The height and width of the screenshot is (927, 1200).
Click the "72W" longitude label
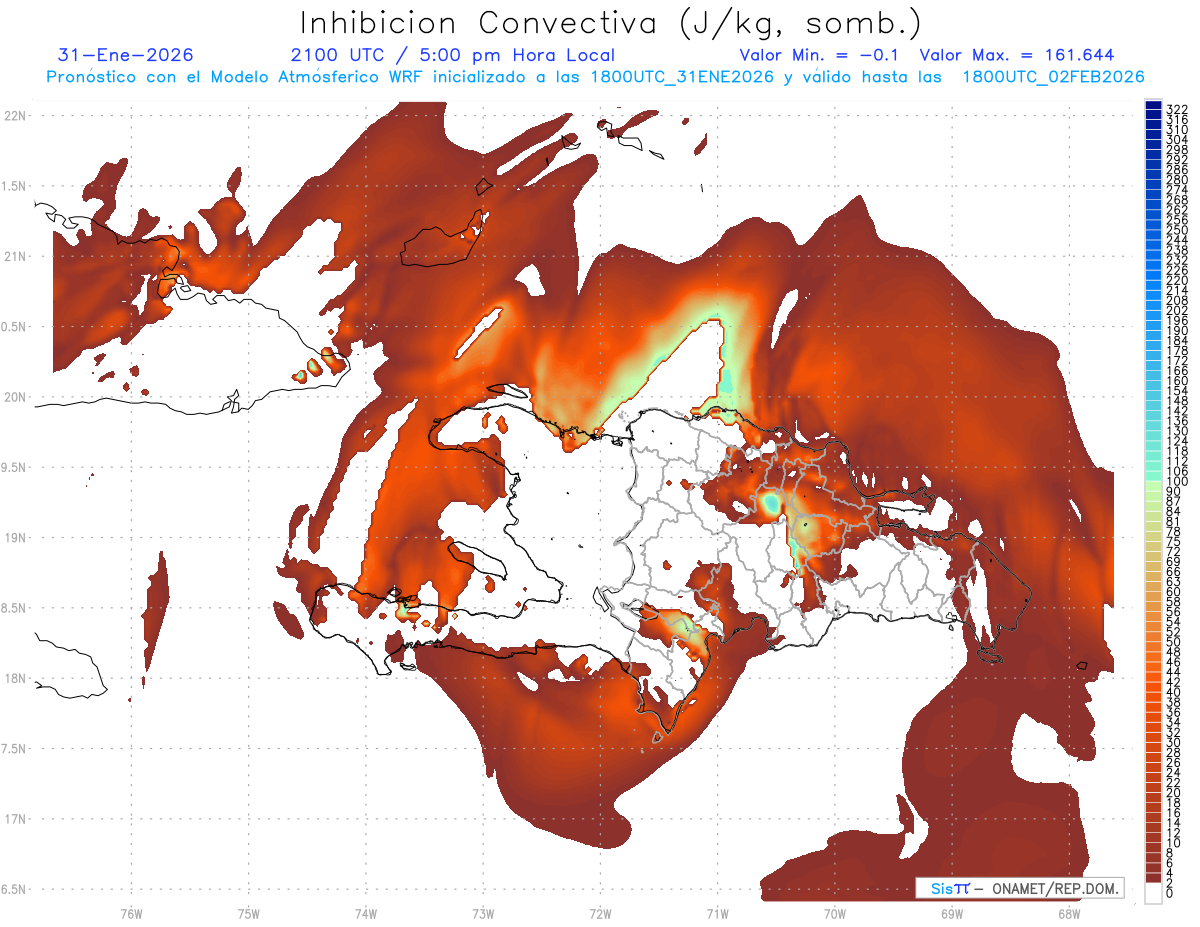(601, 913)
